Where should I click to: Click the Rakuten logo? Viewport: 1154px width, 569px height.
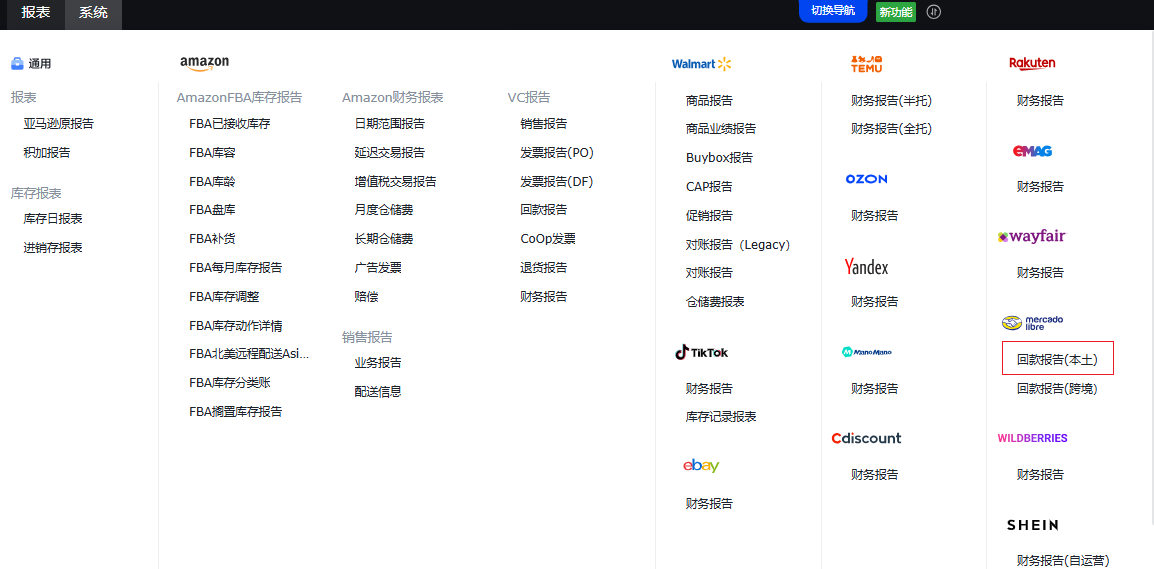pyautogui.click(x=1032, y=63)
